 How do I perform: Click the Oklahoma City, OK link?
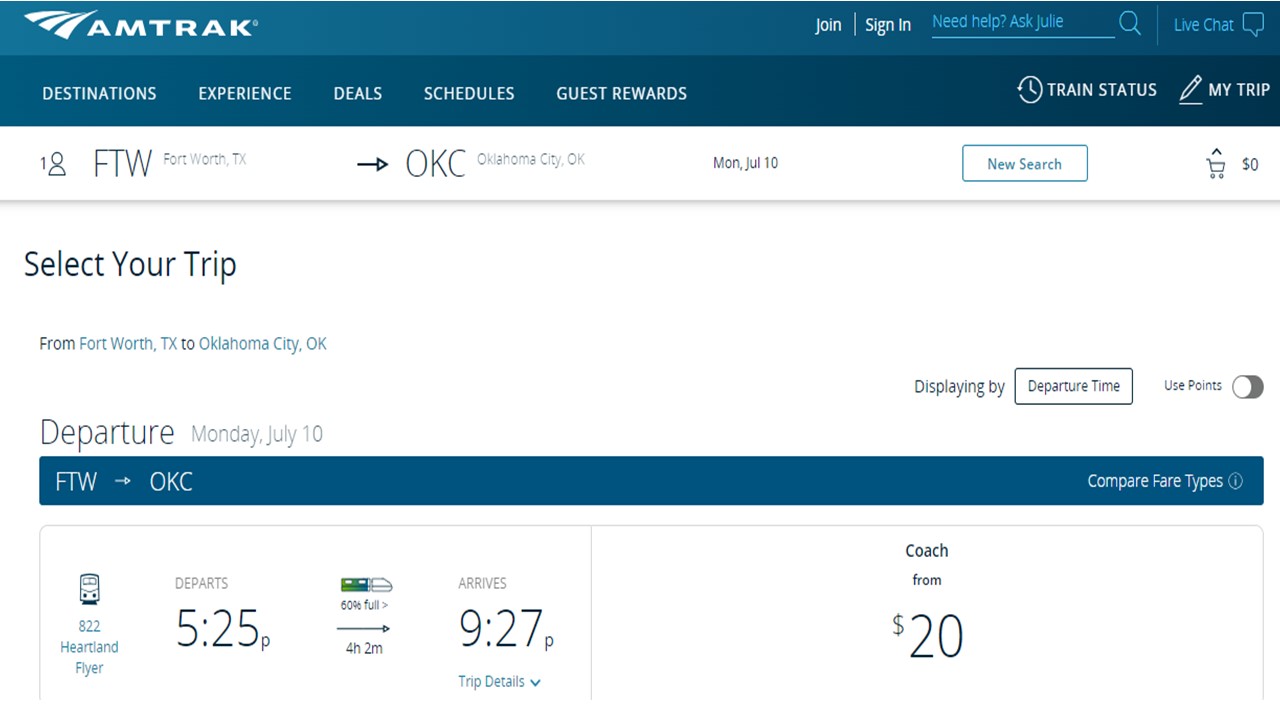tap(263, 343)
